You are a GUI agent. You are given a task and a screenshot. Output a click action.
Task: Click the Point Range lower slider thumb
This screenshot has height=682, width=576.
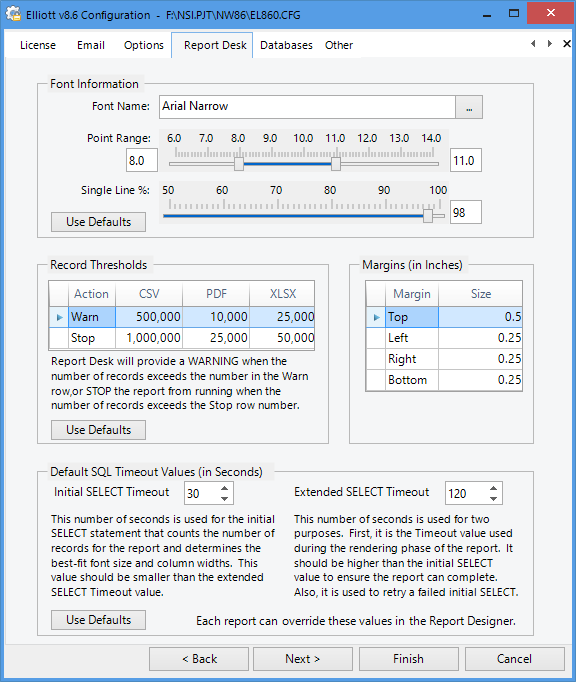pyautogui.click(x=239, y=164)
